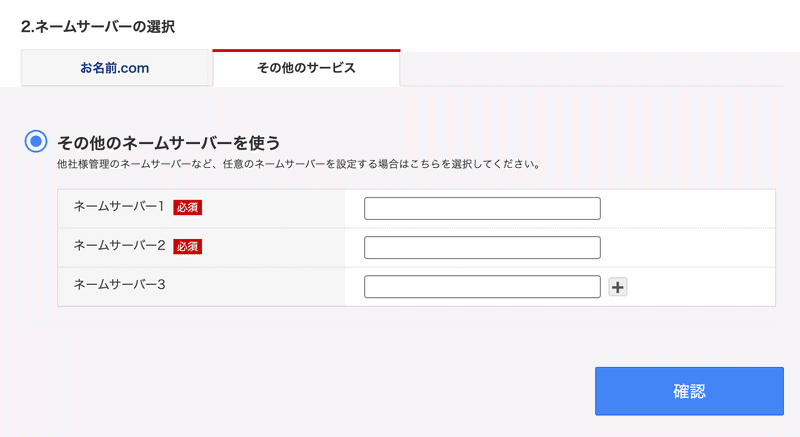Click empty cell space right of ネームサーバー1 field

click(688, 208)
